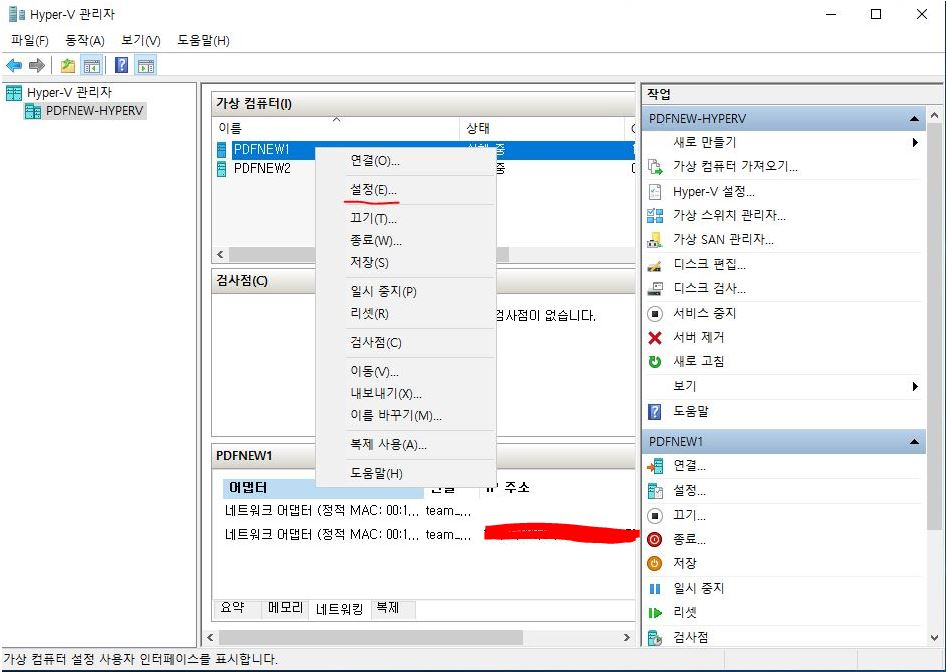Select the PDFNEW2 virtual machine row
The height and width of the screenshot is (672, 948).
425,169
